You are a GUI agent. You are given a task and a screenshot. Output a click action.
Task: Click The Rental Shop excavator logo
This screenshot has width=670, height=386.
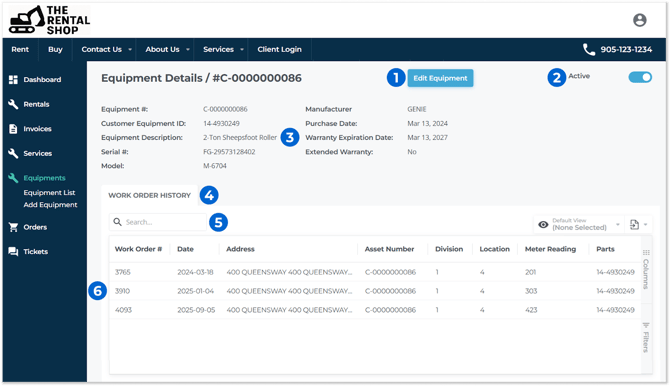(49, 20)
